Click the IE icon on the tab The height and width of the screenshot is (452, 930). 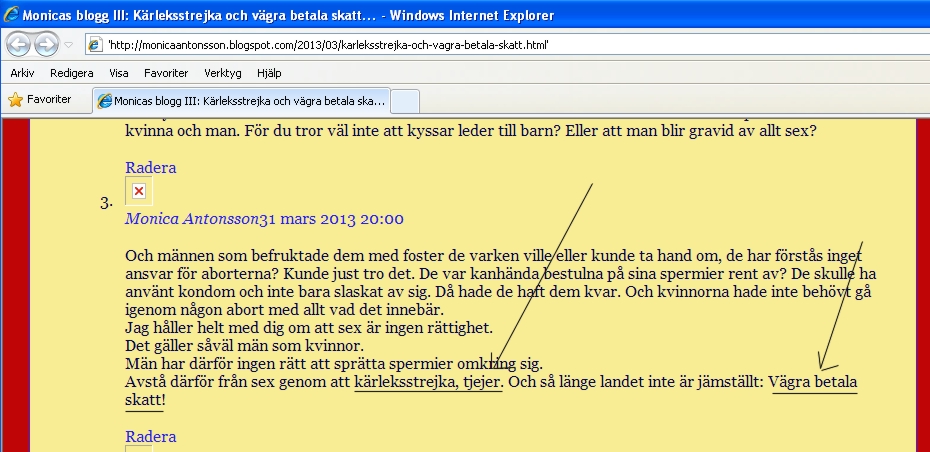105,101
